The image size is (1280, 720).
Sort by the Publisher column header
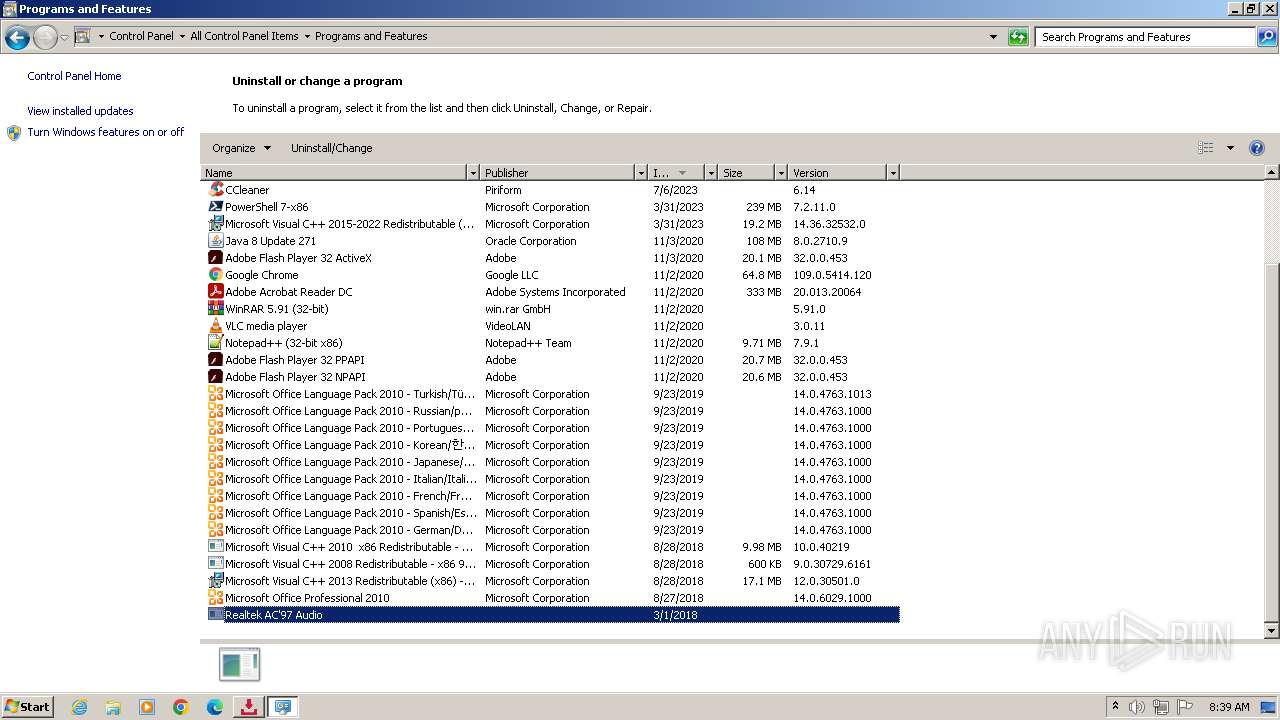coord(558,173)
